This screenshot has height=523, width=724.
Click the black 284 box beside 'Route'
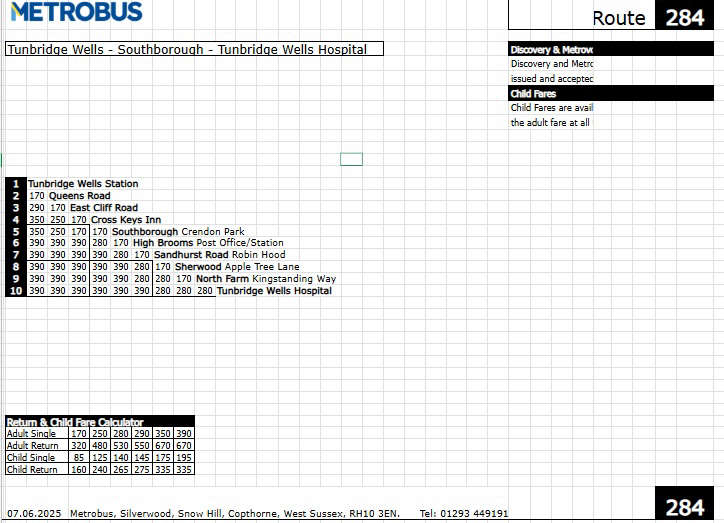coord(684,15)
